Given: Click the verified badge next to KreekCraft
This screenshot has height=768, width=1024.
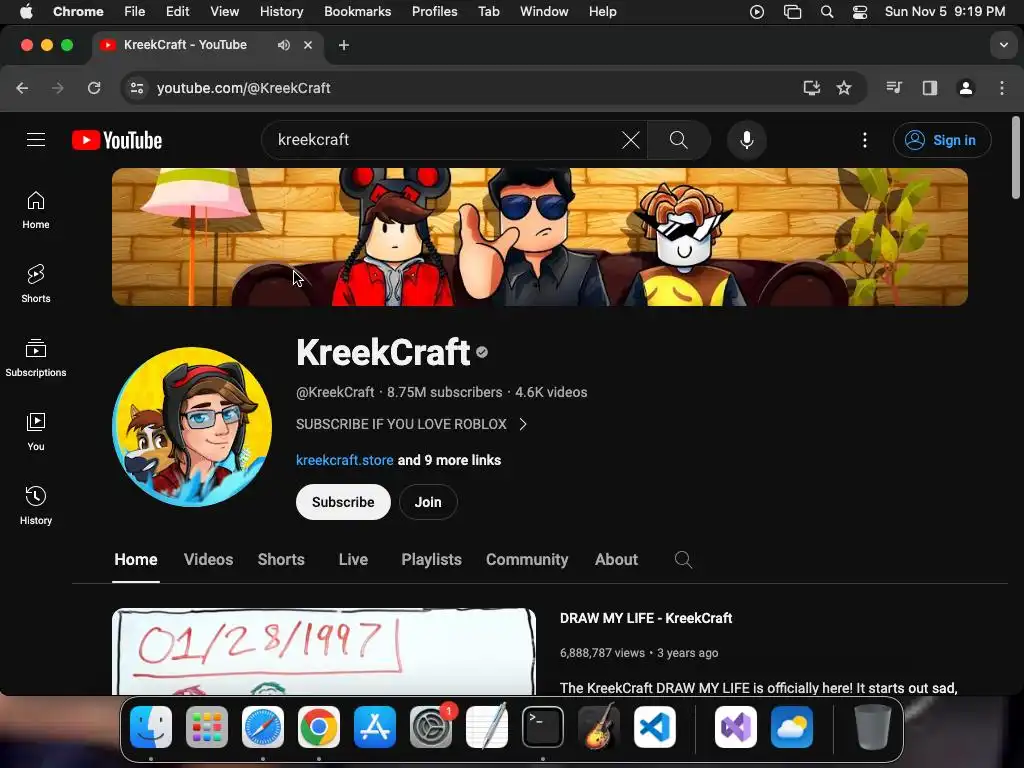Looking at the screenshot, I should pos(482,352).
